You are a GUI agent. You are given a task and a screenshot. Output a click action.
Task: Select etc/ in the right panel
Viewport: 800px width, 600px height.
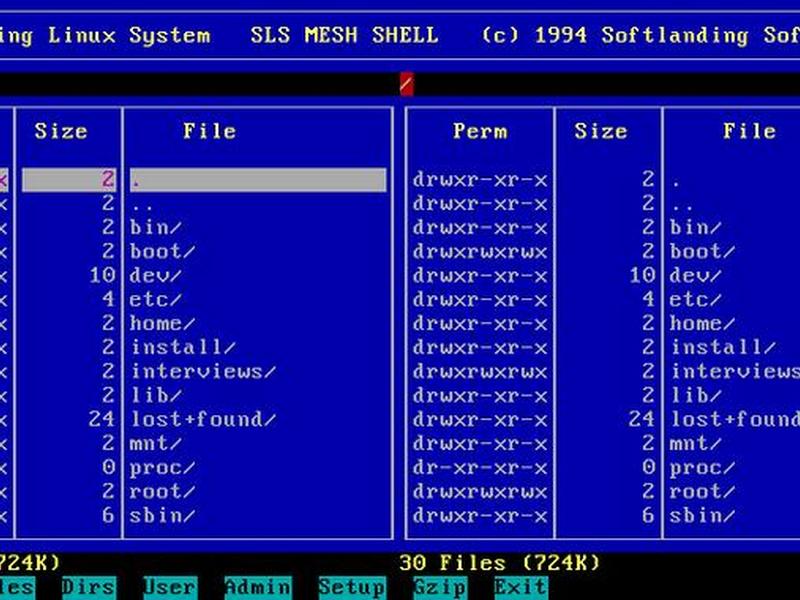point(695,299)
